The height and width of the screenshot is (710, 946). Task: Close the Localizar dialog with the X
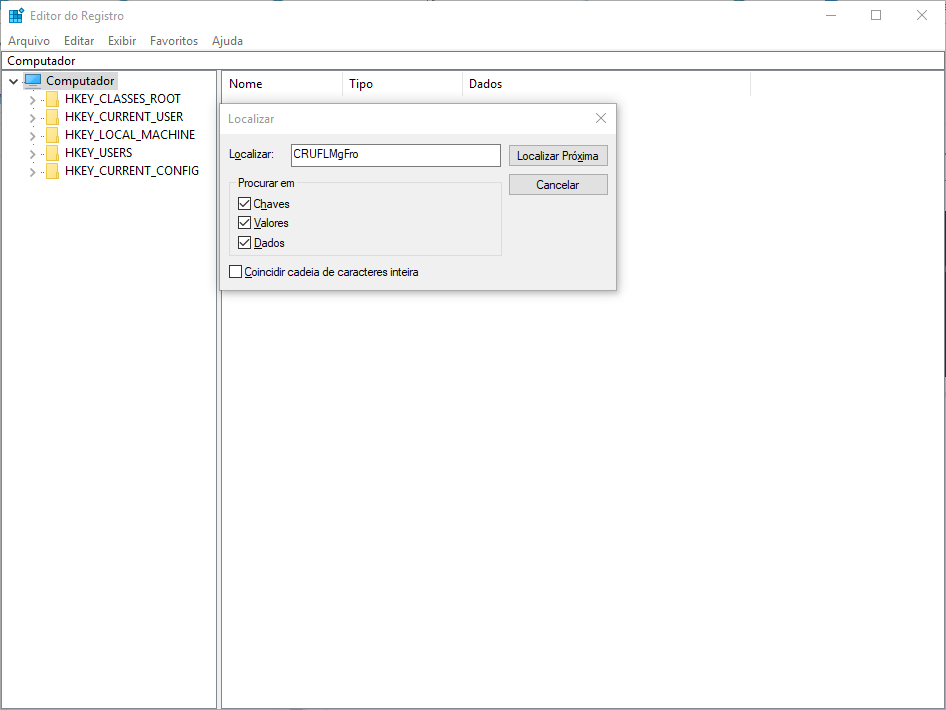click(601, 118)
